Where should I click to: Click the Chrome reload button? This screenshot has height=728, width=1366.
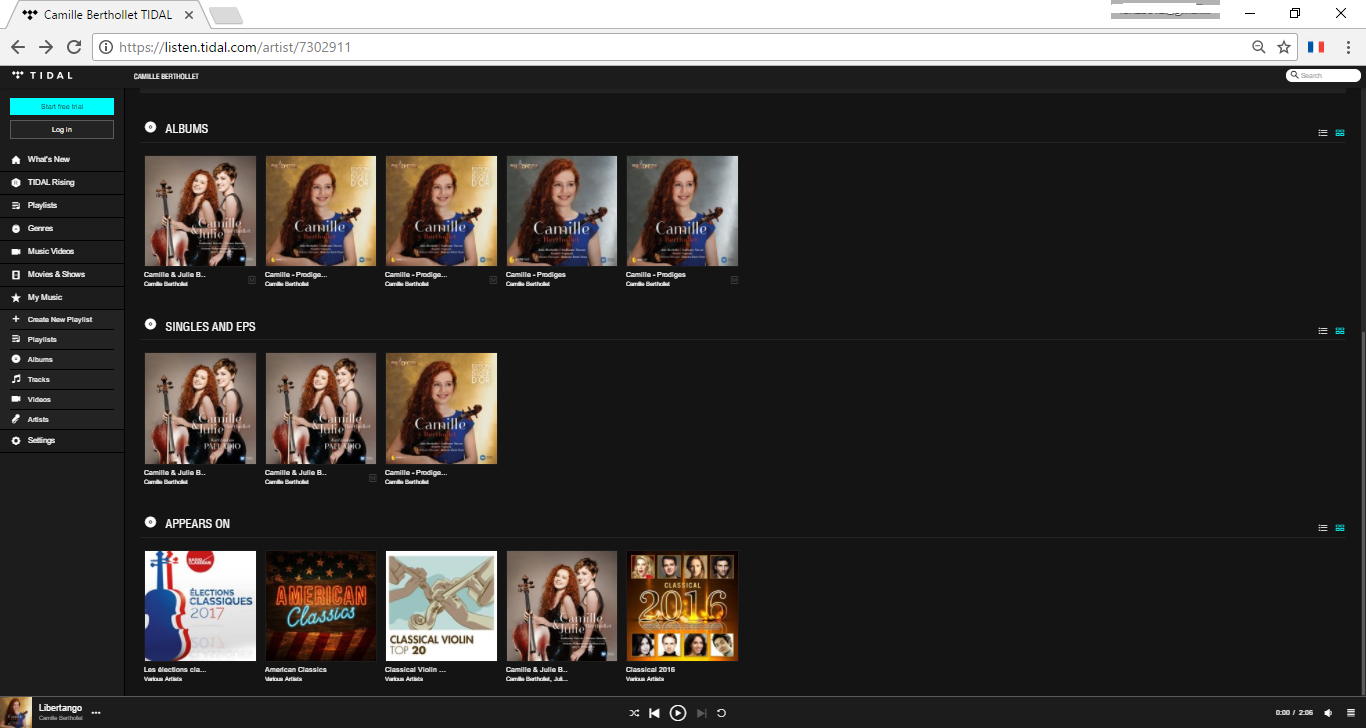74,47
